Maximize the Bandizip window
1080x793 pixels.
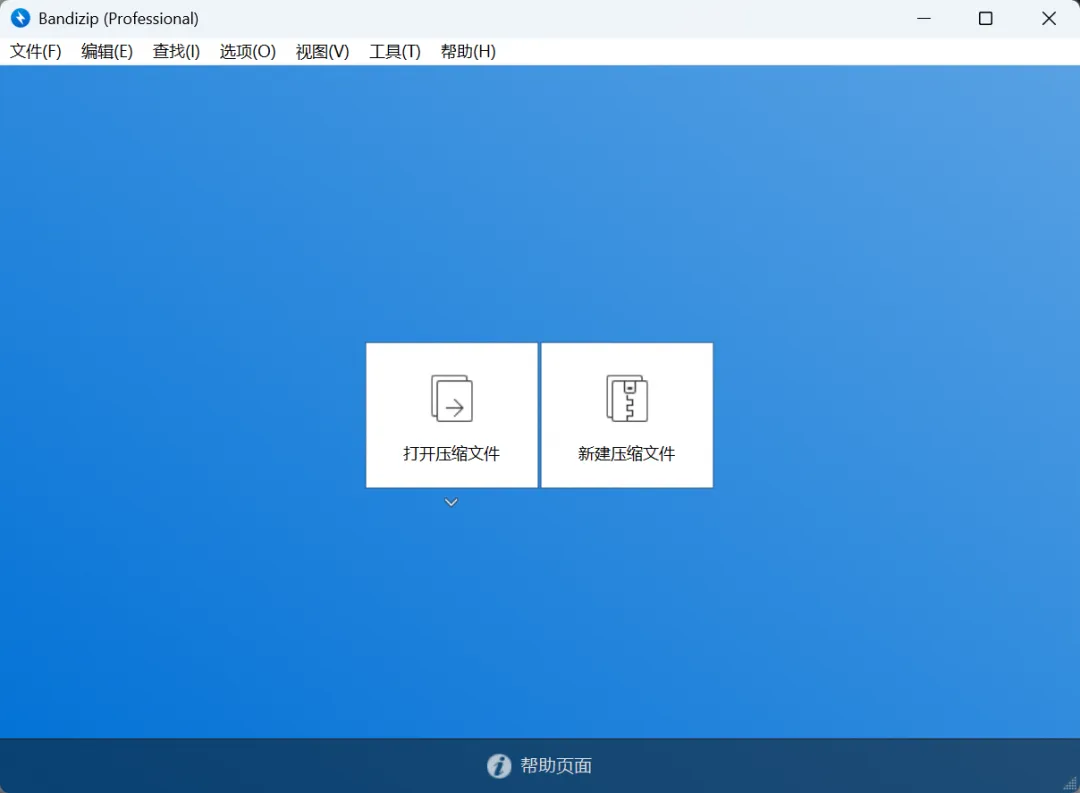coord(986,19)
